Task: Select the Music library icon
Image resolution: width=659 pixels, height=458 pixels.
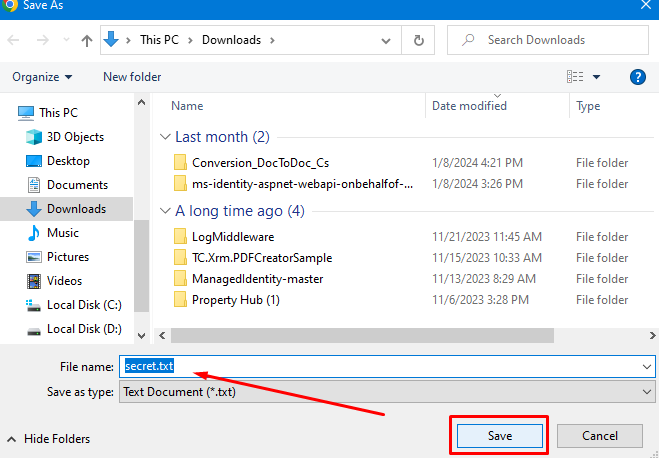Action: coord(33,233)
